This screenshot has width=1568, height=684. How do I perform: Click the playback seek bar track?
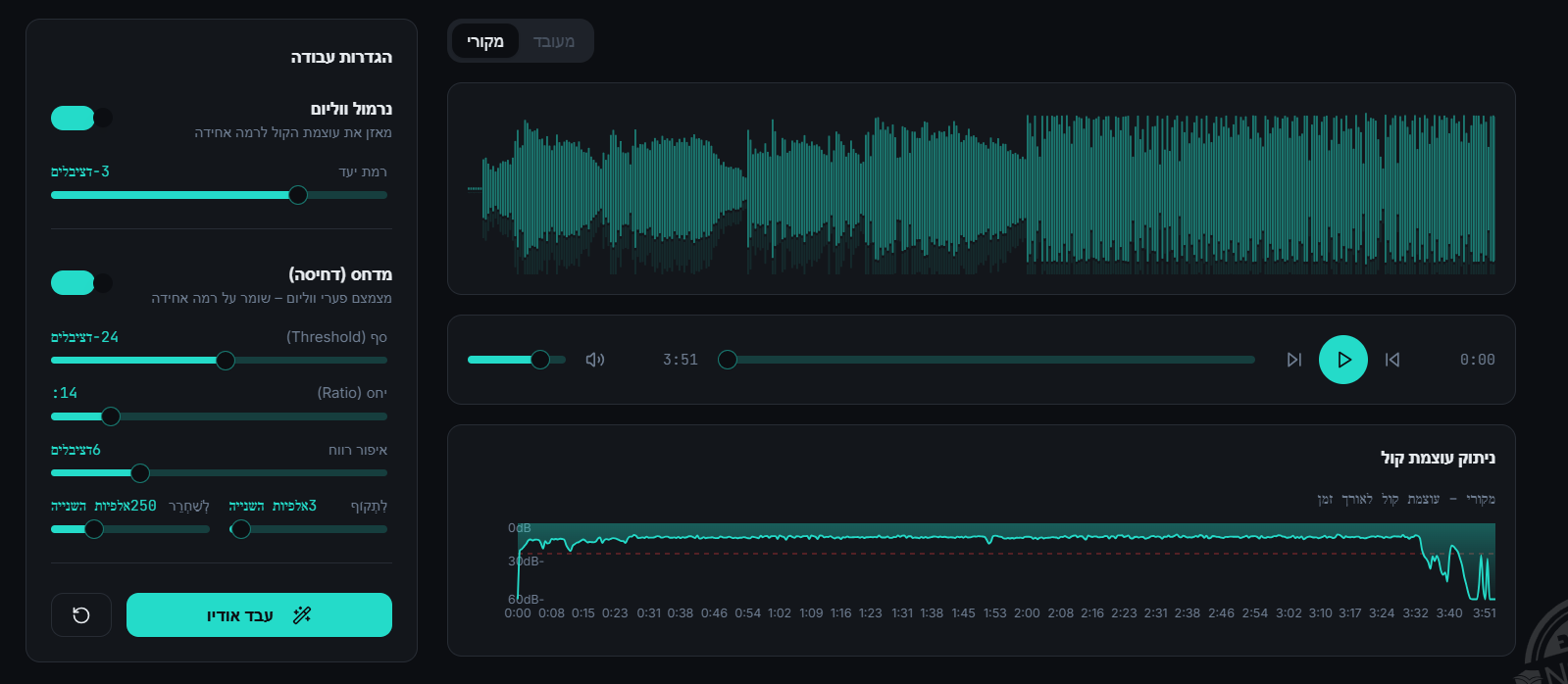[x=990, y=360]
